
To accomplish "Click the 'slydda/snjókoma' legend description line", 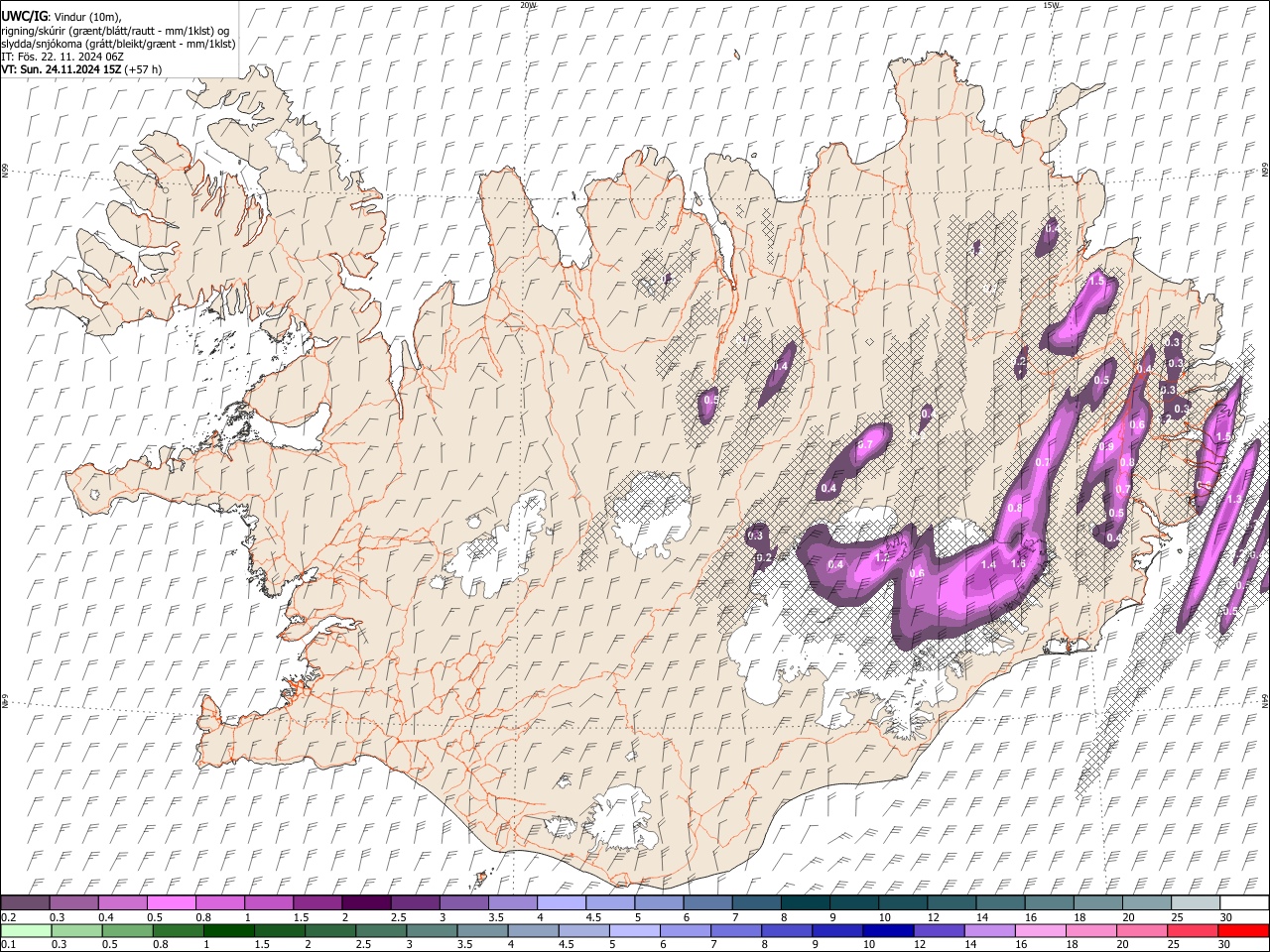I will tap(118, 43).
